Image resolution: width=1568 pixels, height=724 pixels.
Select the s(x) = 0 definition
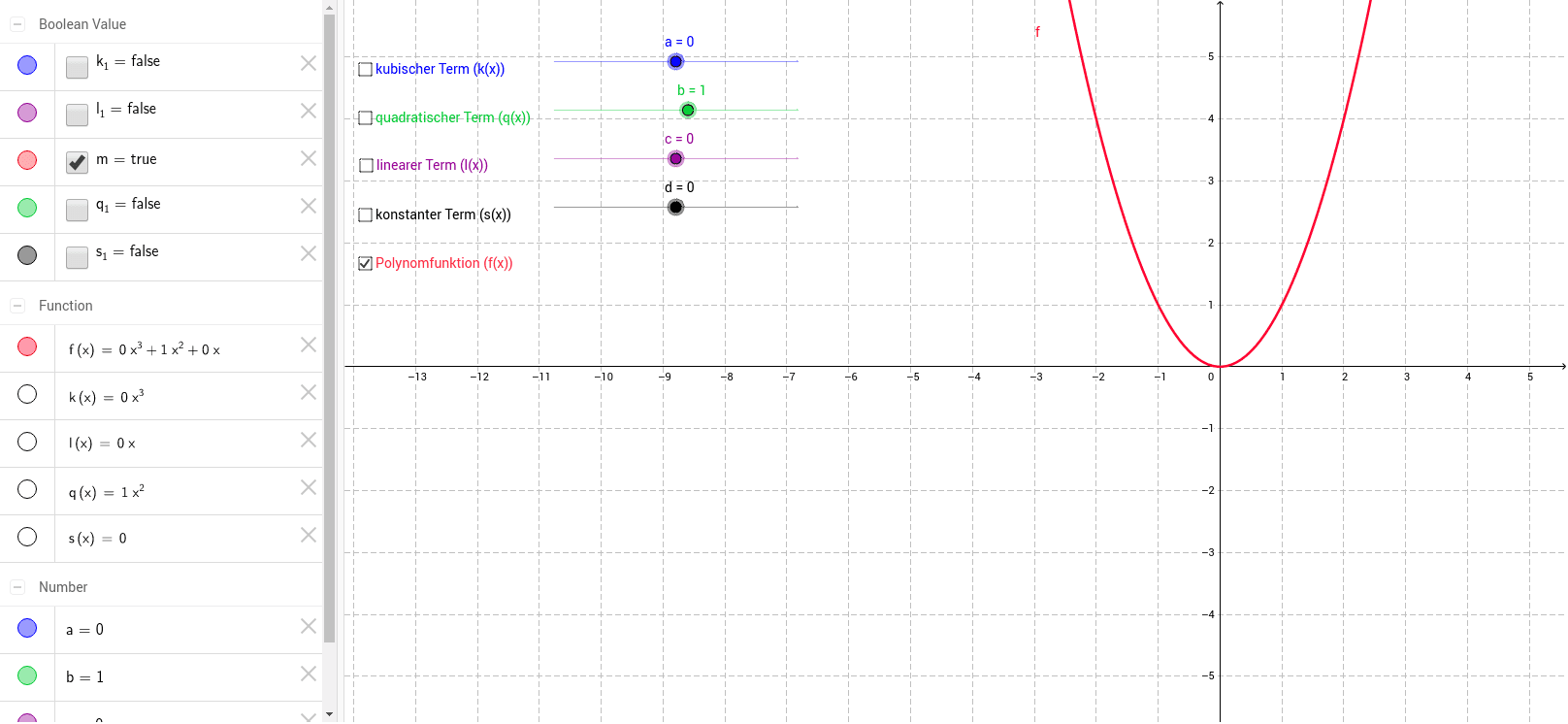(x=97, y=539)
